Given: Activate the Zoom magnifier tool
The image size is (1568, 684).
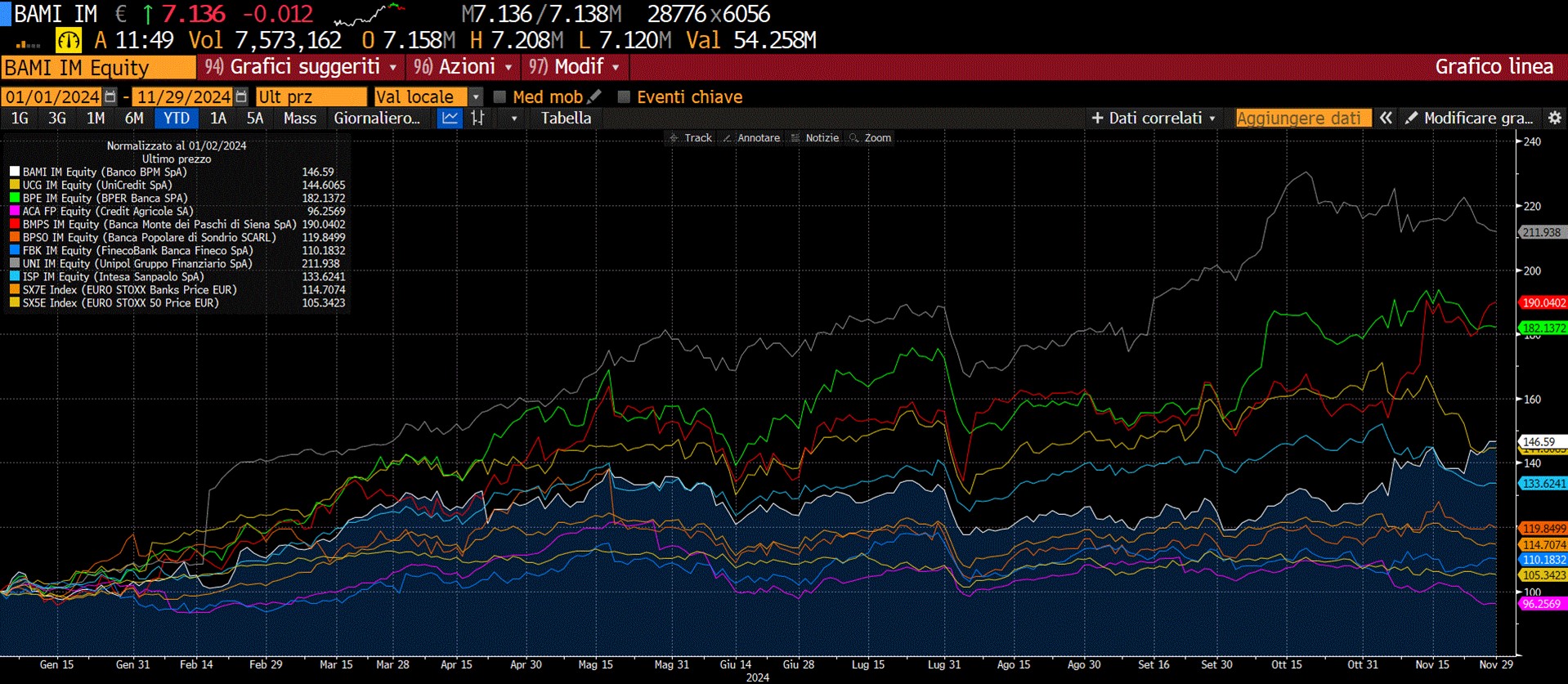Looking at the screenshot, I should coord(871,138).
